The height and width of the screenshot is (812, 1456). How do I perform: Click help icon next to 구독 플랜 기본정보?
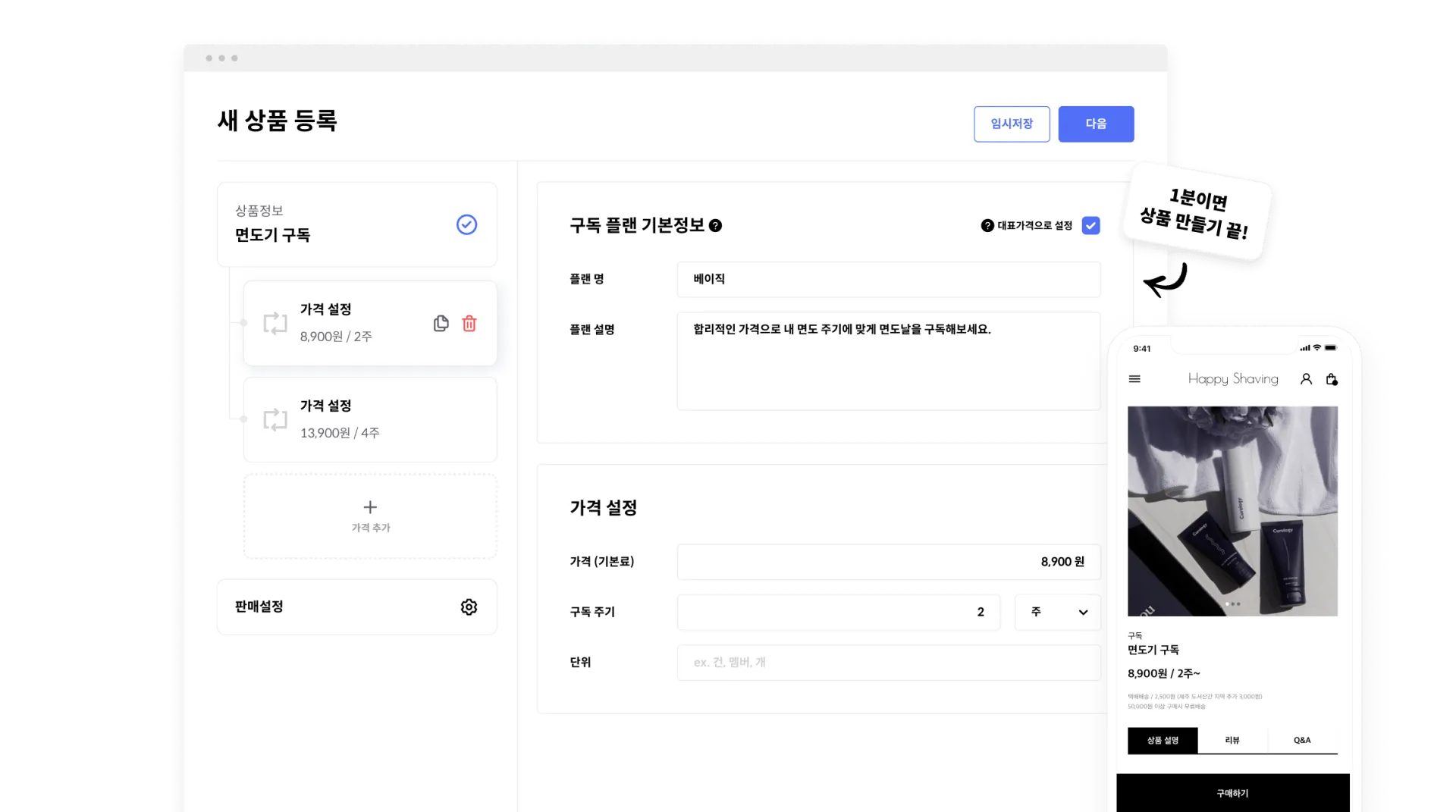715,225
